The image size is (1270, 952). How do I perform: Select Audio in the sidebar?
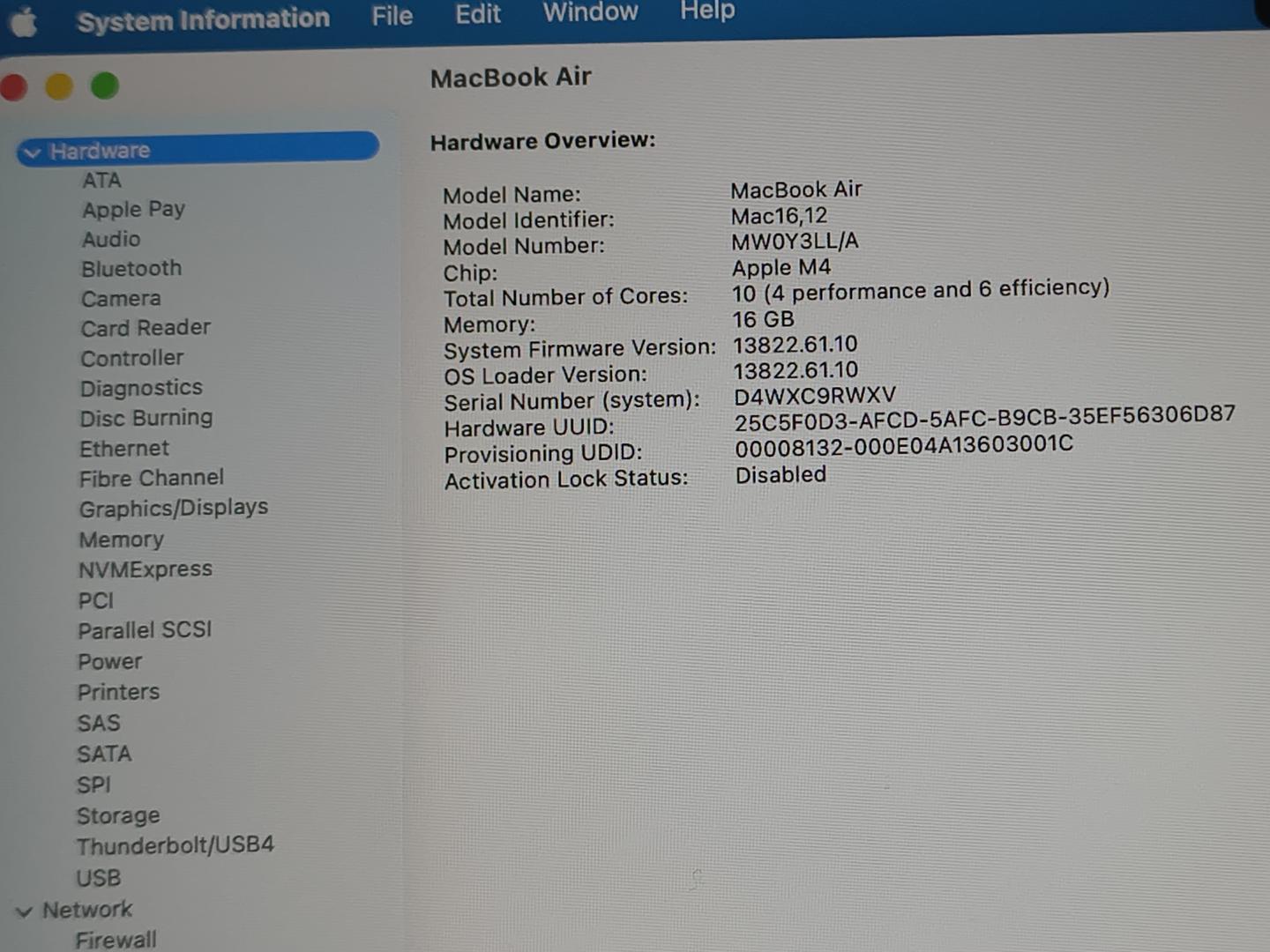pyautogui.click(x=111, y=239)
